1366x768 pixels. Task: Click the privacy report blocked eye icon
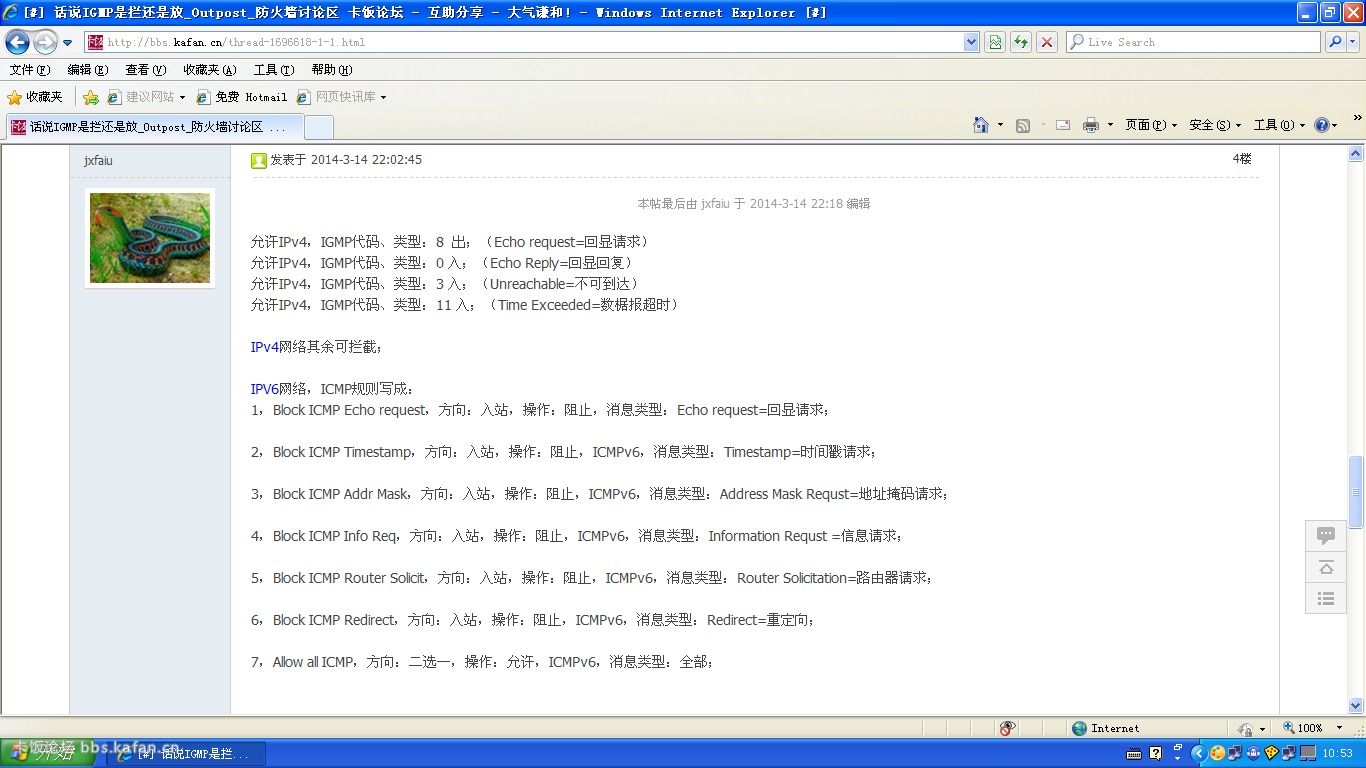[x=1008, y=728]
